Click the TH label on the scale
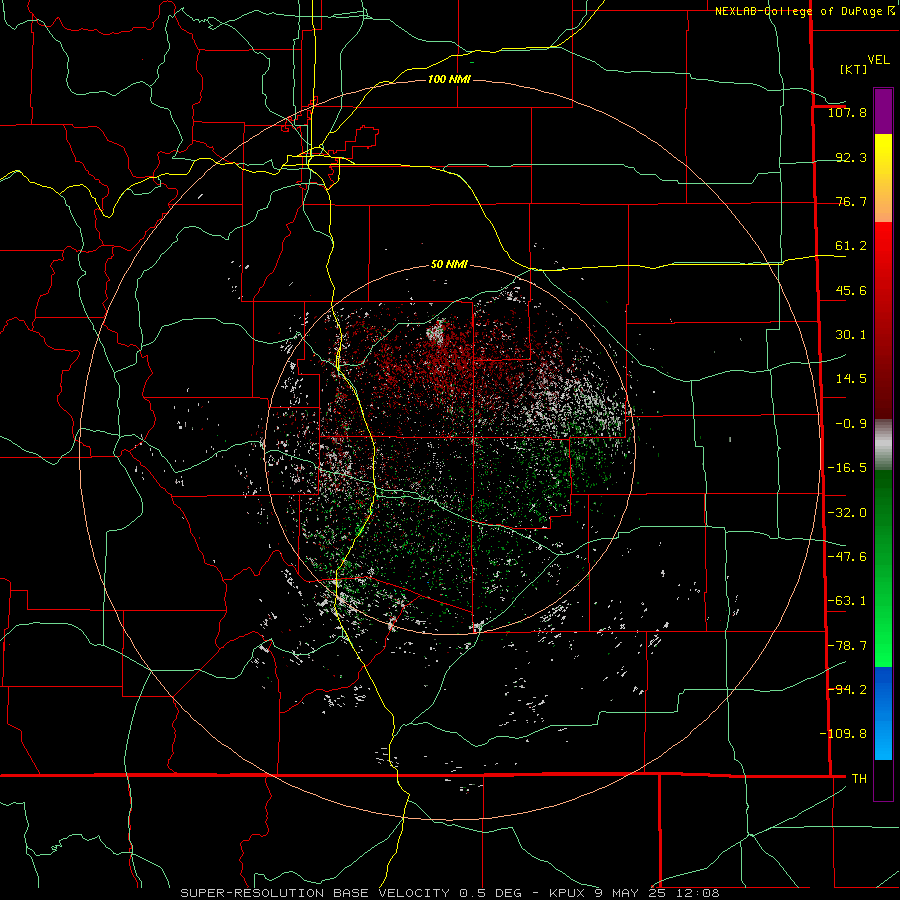 point(859,778)
